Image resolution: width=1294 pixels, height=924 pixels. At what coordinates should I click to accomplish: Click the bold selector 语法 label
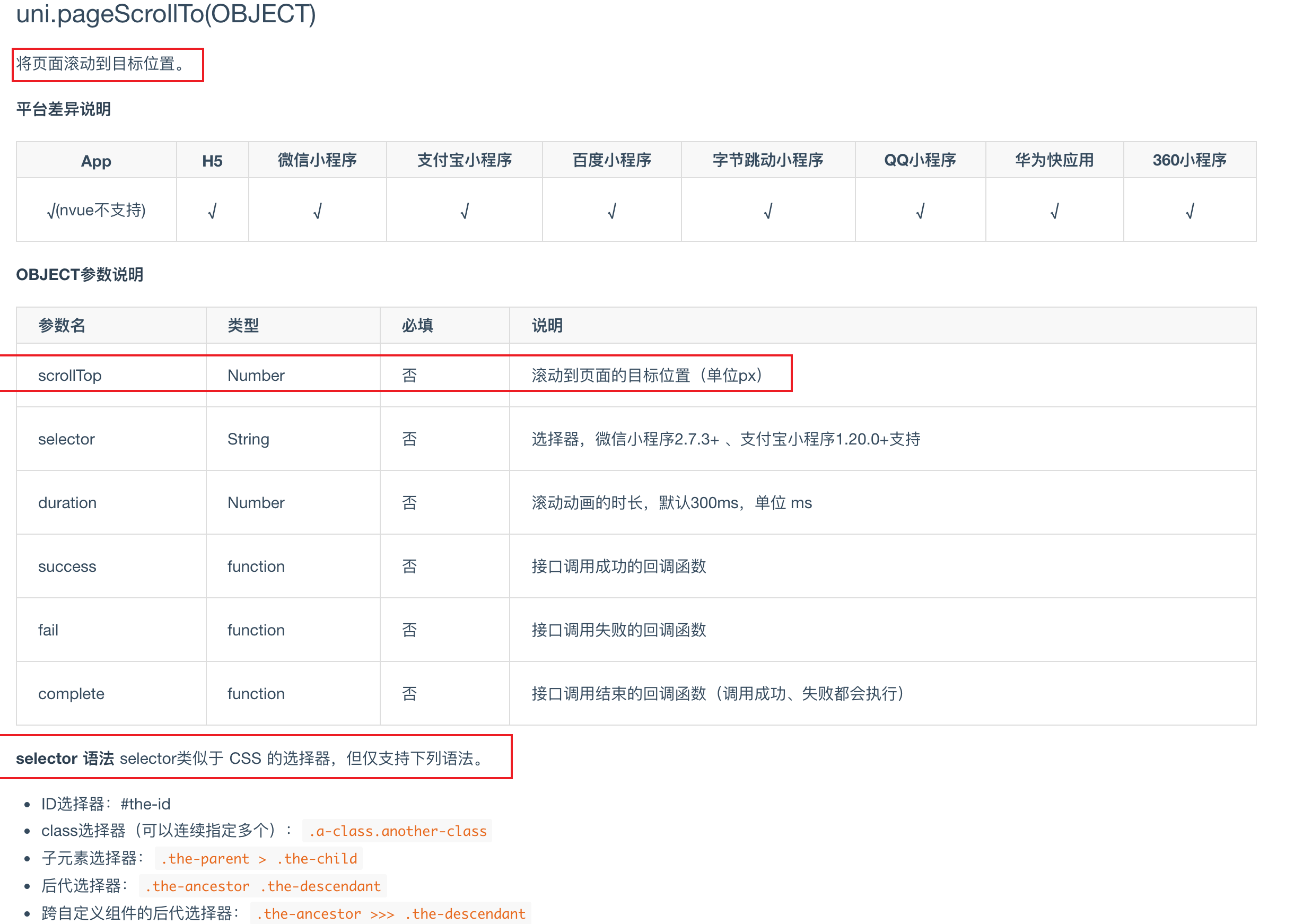65,759
